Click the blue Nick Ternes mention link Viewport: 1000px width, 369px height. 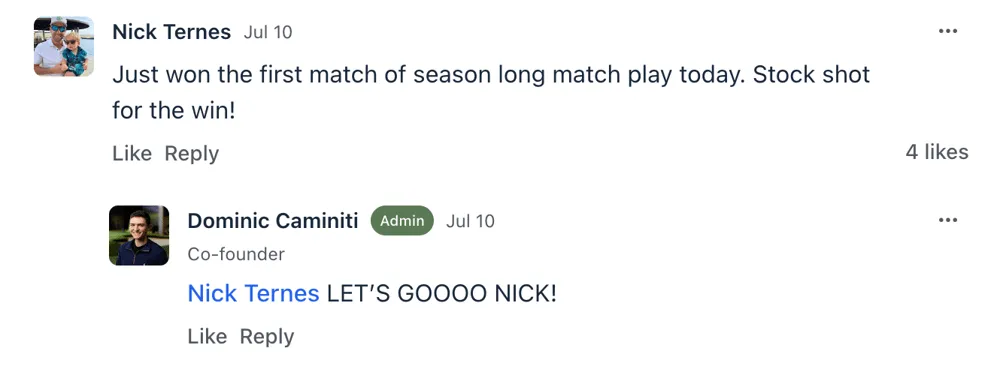point(253,294)
